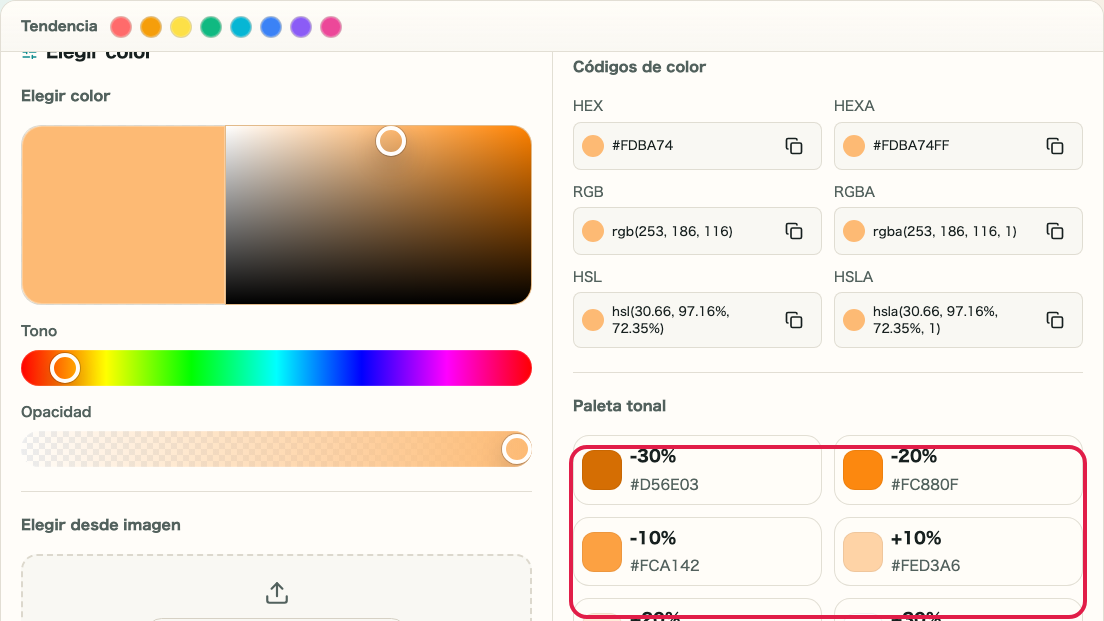Click the image upload drop zone
1104x621 pixels.
tap(277, 588)
